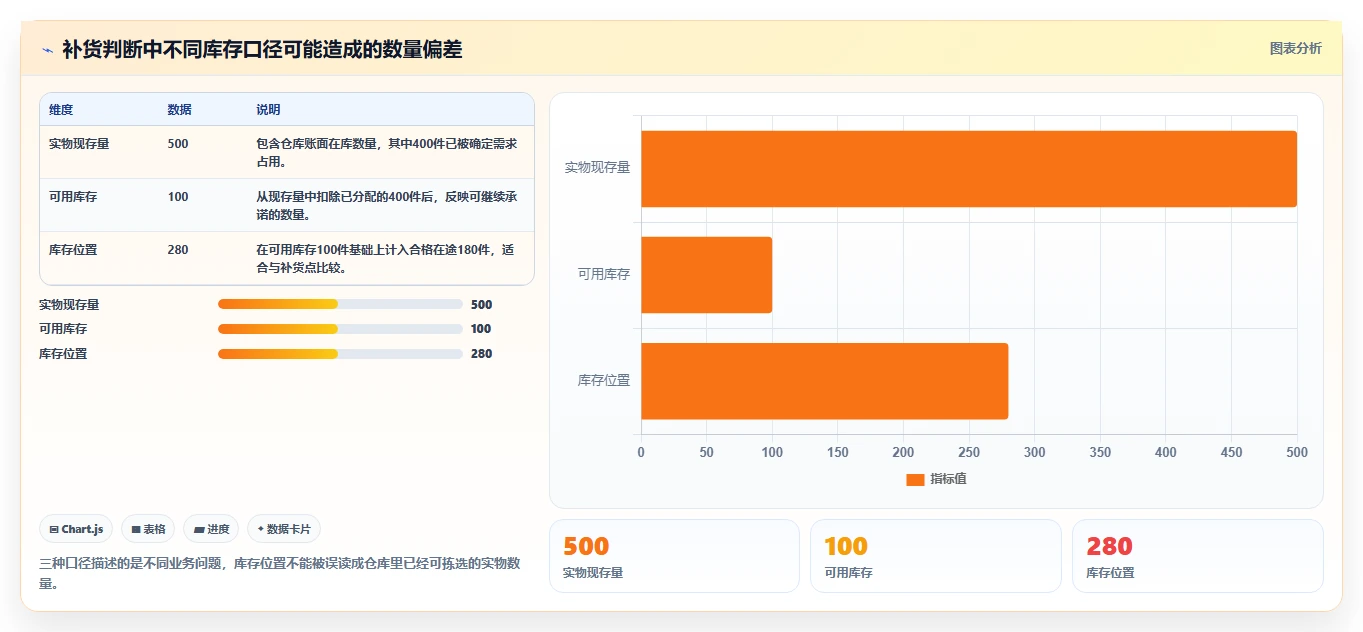Click the page title 补货判断中不同库存口径
Image resolution: width=1363 pixels, height=632 pixels.
[x=262, y=49]
